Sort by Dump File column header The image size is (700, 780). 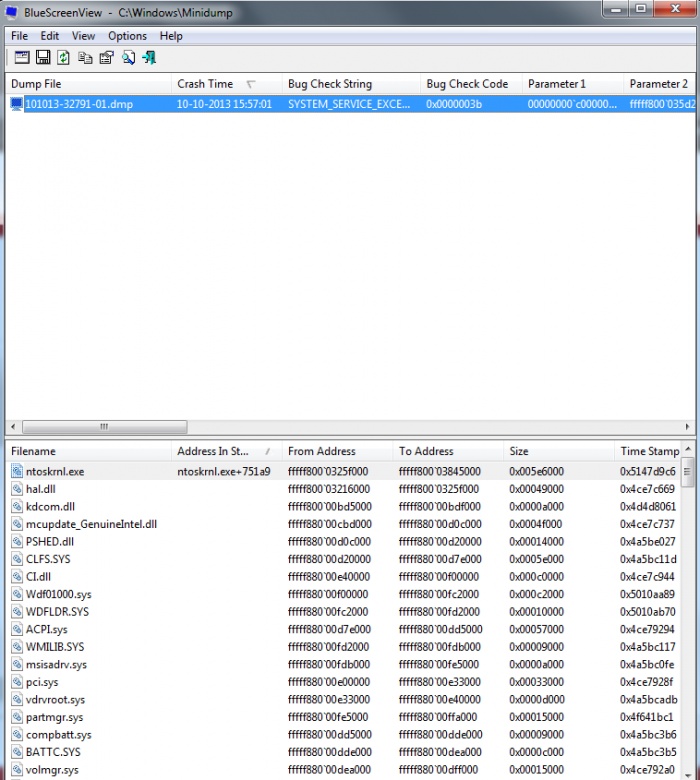coord(89,84)
